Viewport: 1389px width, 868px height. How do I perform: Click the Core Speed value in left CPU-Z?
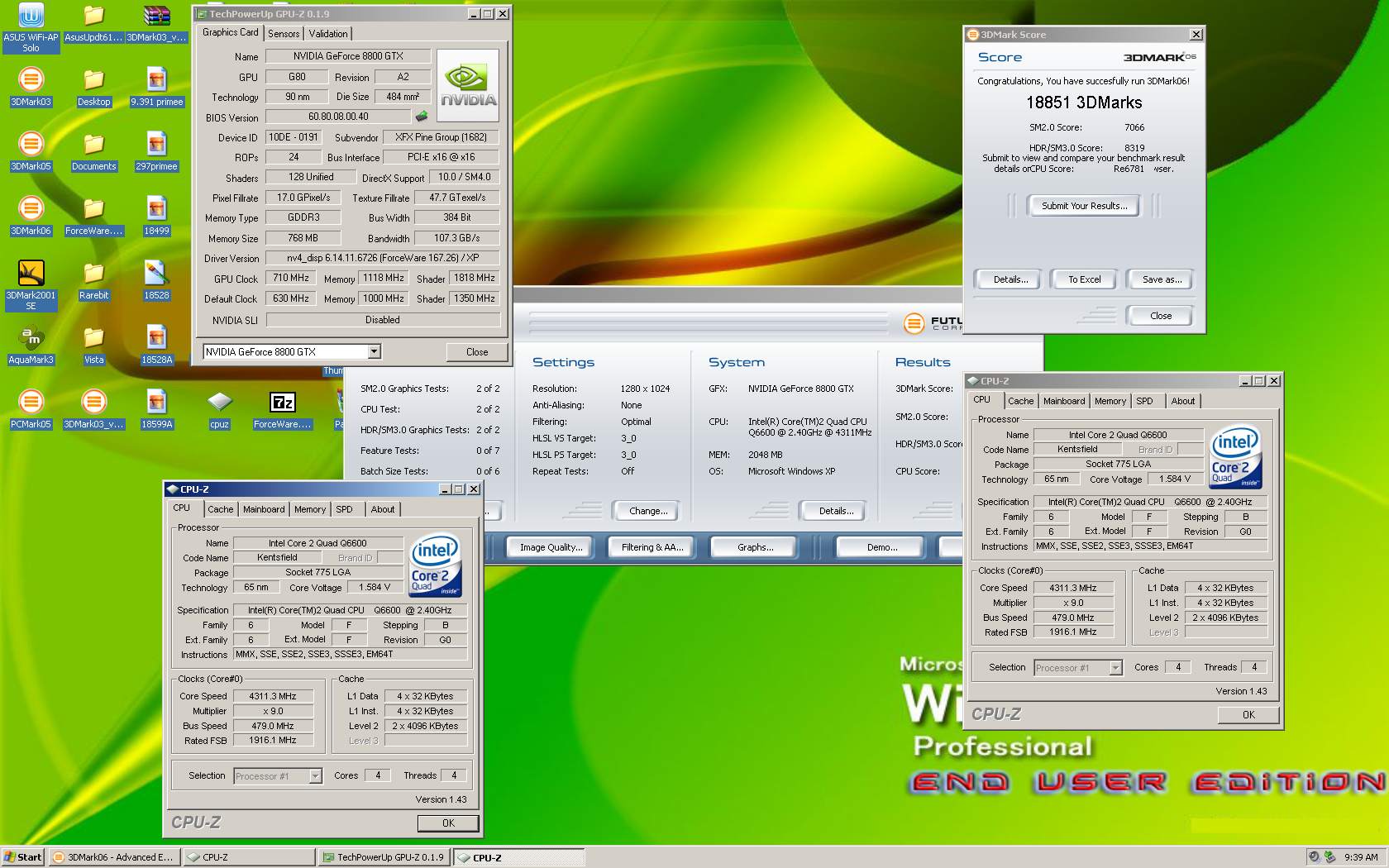click(x=273, y=697)
